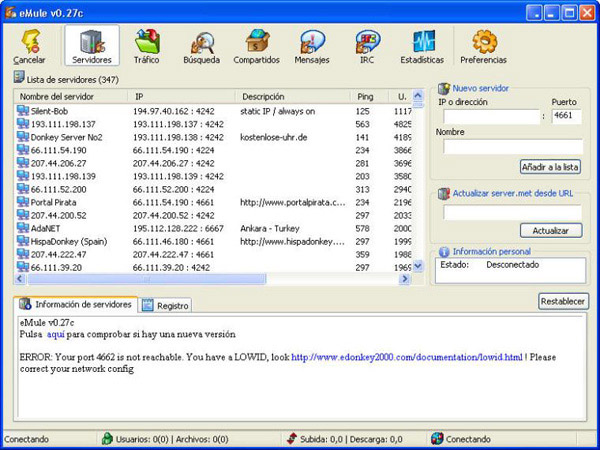Screen dimensions: 600x450
Task: Sort by Nombre del servidor column
Action: (70, 96)
